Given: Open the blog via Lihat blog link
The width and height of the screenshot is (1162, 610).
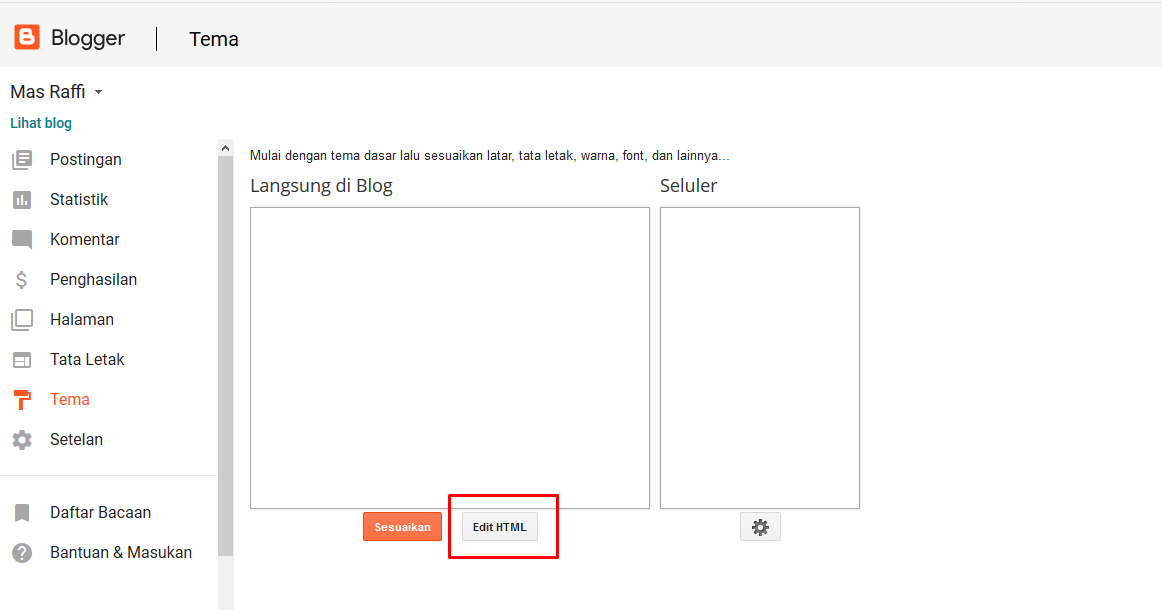Looking at the screenshot, I should tap(41, 122).
